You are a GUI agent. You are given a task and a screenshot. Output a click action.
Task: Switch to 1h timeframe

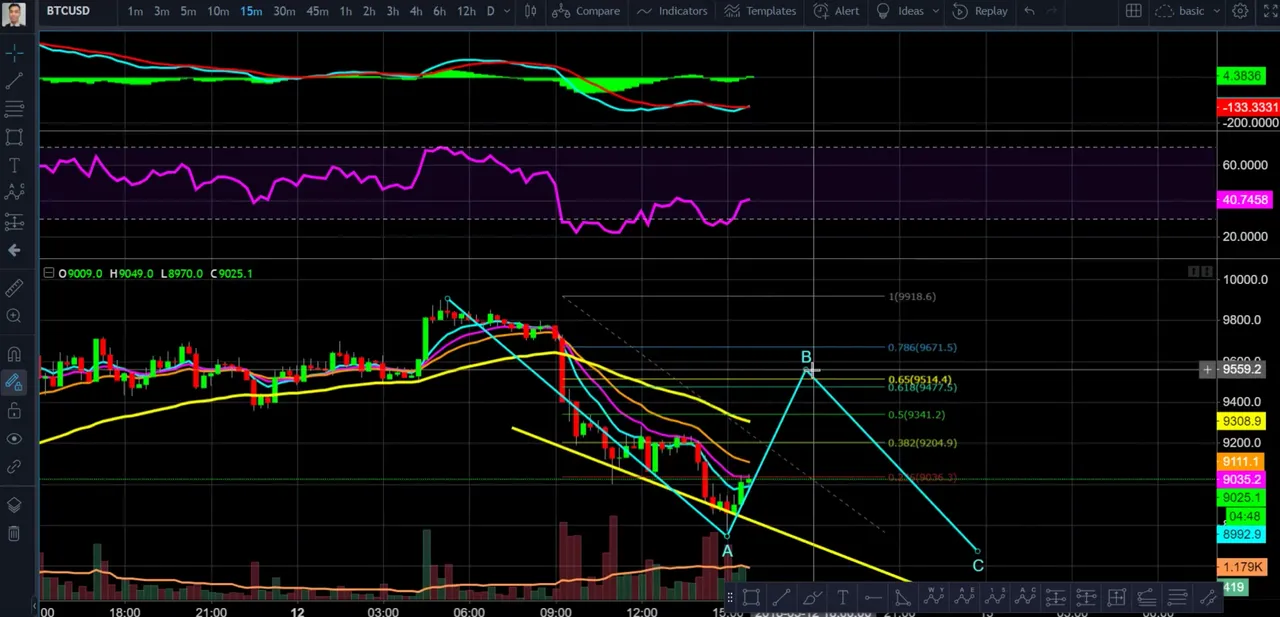click(345, 11)
